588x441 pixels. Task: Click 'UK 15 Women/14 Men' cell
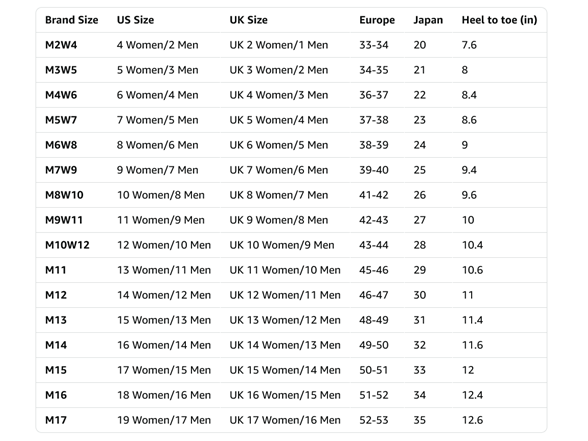tap(285, 370)
